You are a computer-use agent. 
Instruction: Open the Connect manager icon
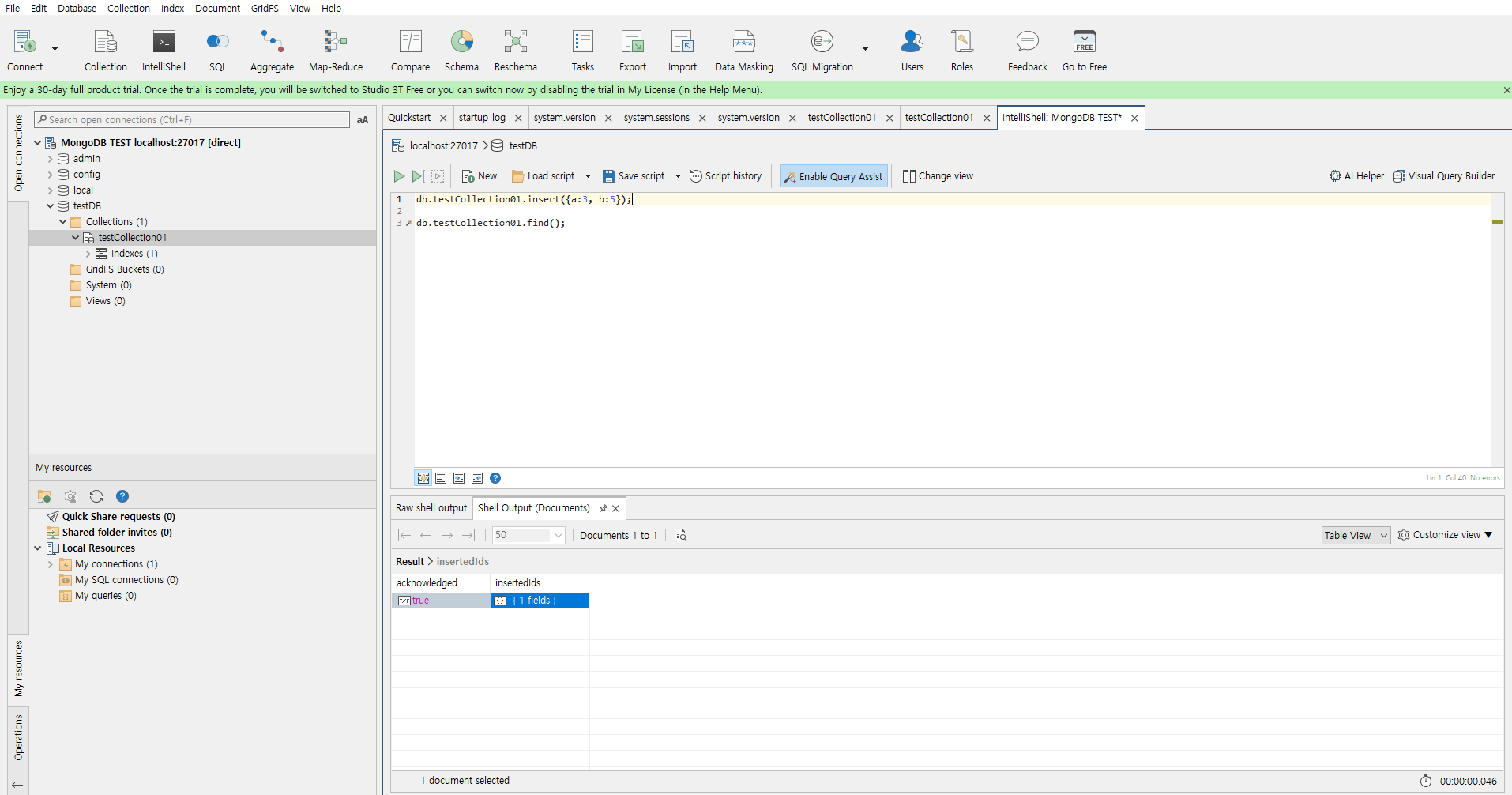point(25,50)
